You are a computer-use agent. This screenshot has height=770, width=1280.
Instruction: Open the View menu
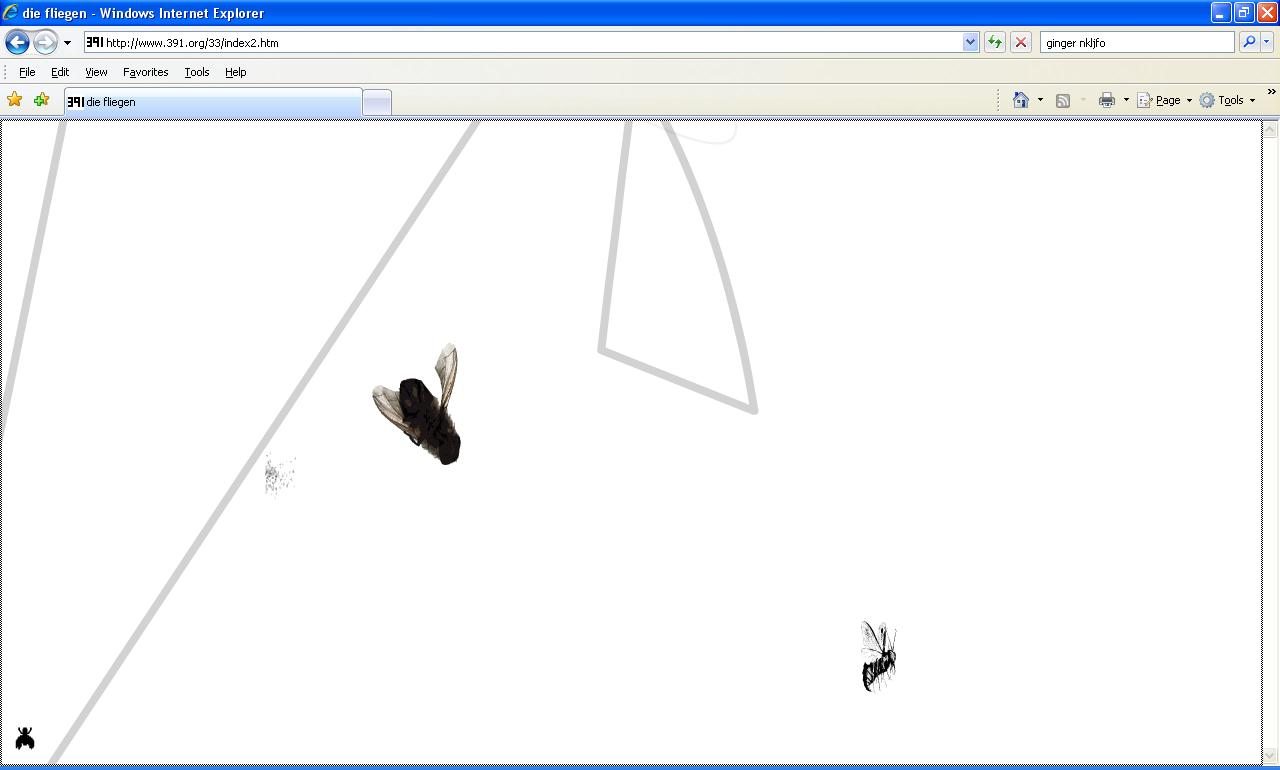tap(96, 72)
